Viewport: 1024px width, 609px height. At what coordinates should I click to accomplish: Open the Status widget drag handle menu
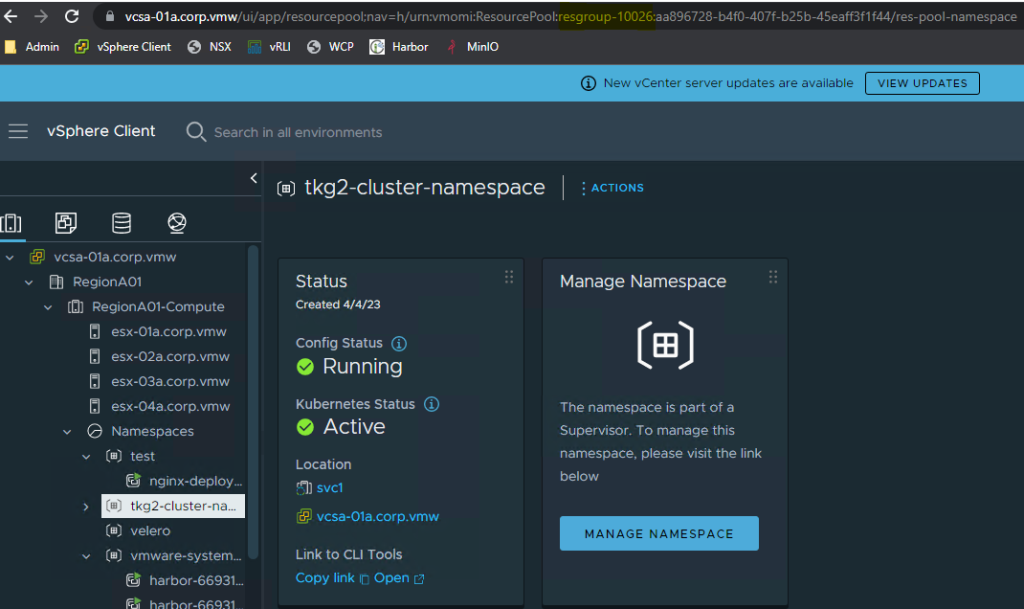click(x=509, y=276)
